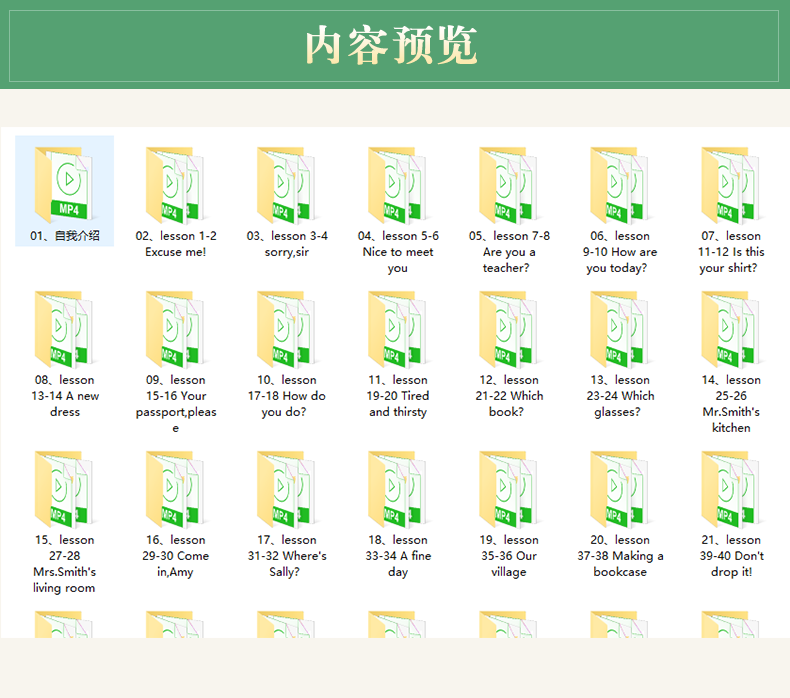Open folder icon 10 How do you do?

point(286,330)
